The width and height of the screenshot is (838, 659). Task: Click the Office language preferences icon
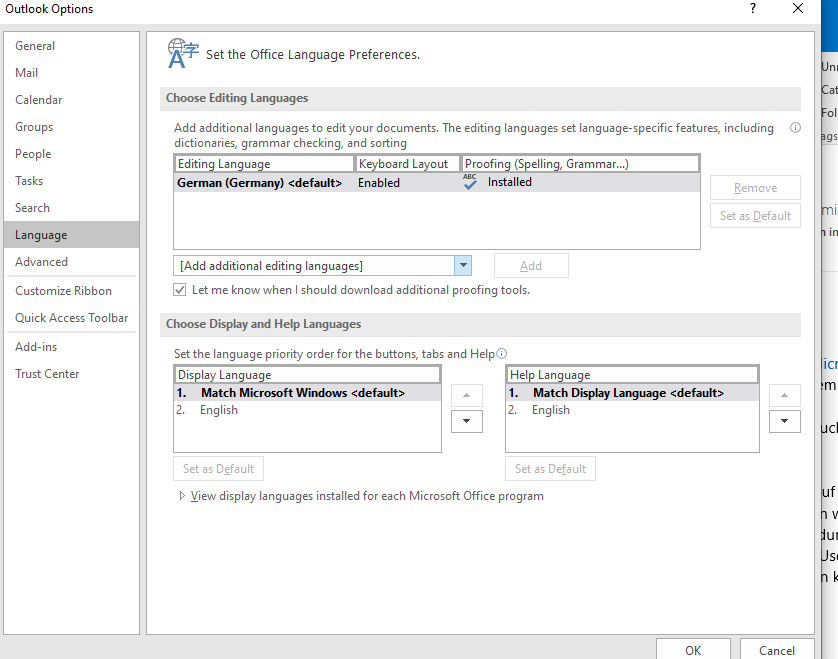[183, 53]
